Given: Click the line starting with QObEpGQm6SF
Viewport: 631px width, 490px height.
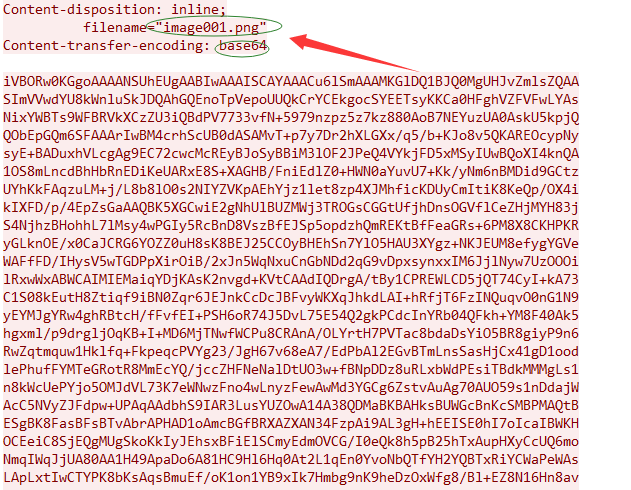Looking at the screenshot, I should pyautogui.click(x=291, y=136).
